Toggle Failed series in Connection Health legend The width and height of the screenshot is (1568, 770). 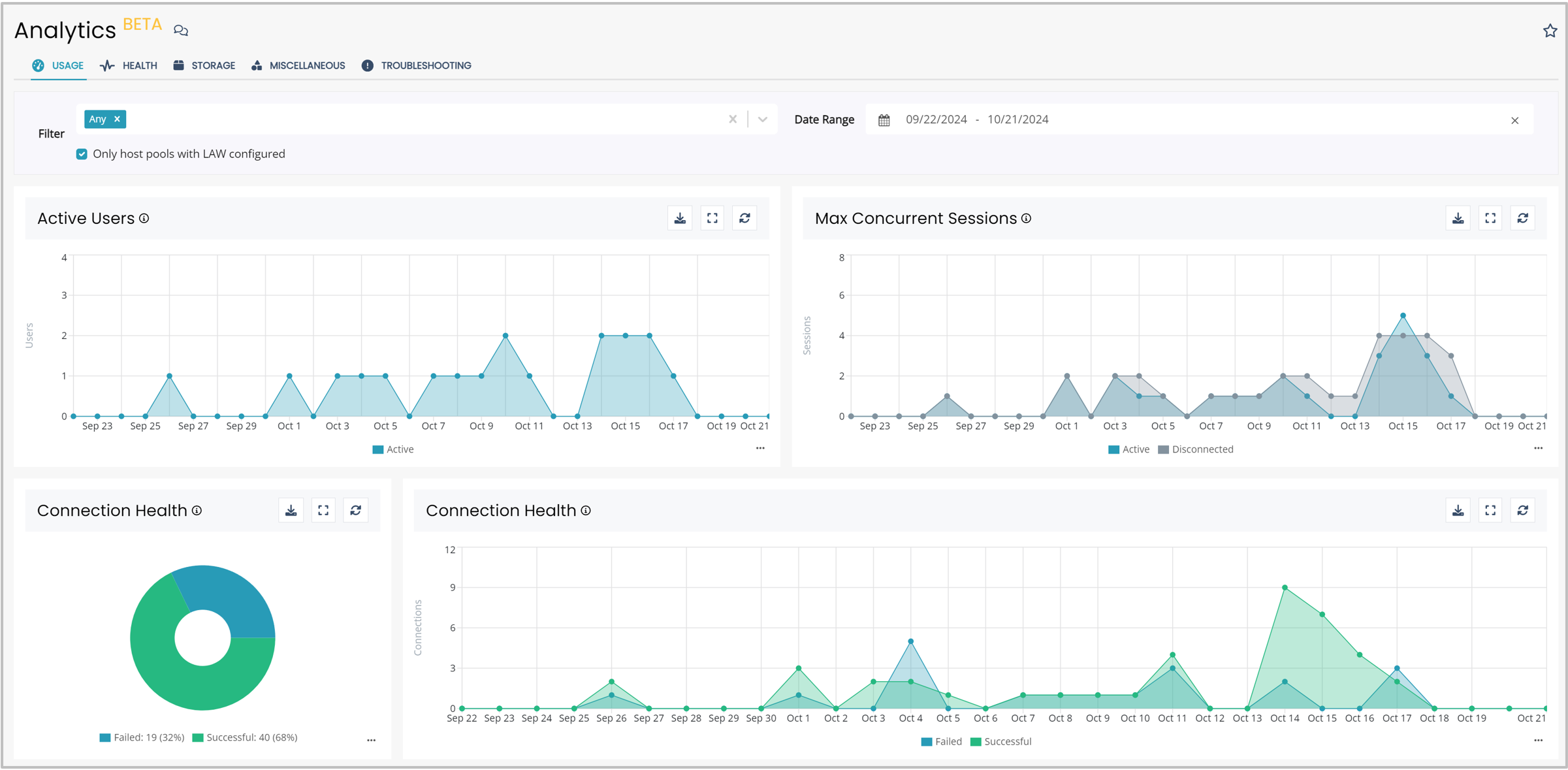click(x=941, y=741)
